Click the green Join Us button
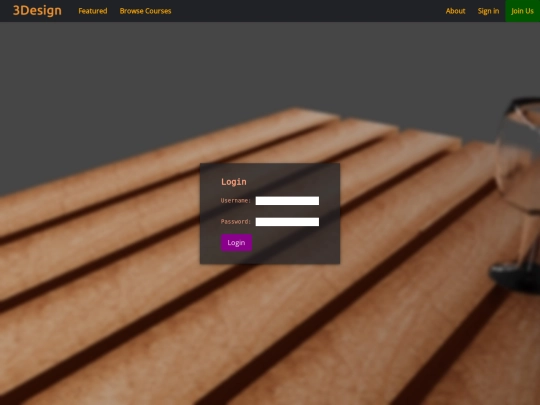 tap(522, 11)
